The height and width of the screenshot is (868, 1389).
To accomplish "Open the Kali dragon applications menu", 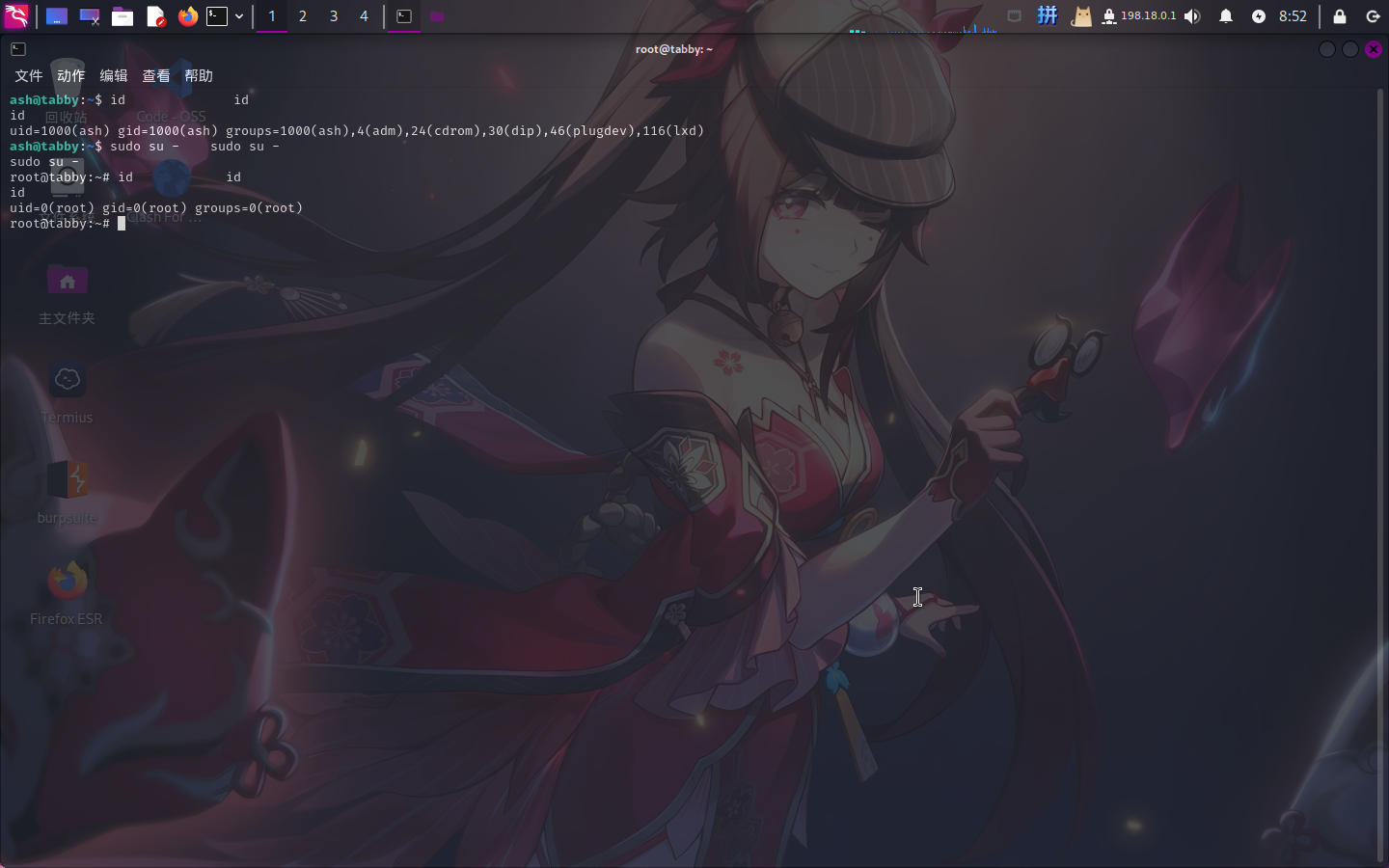I will (16, 16).
